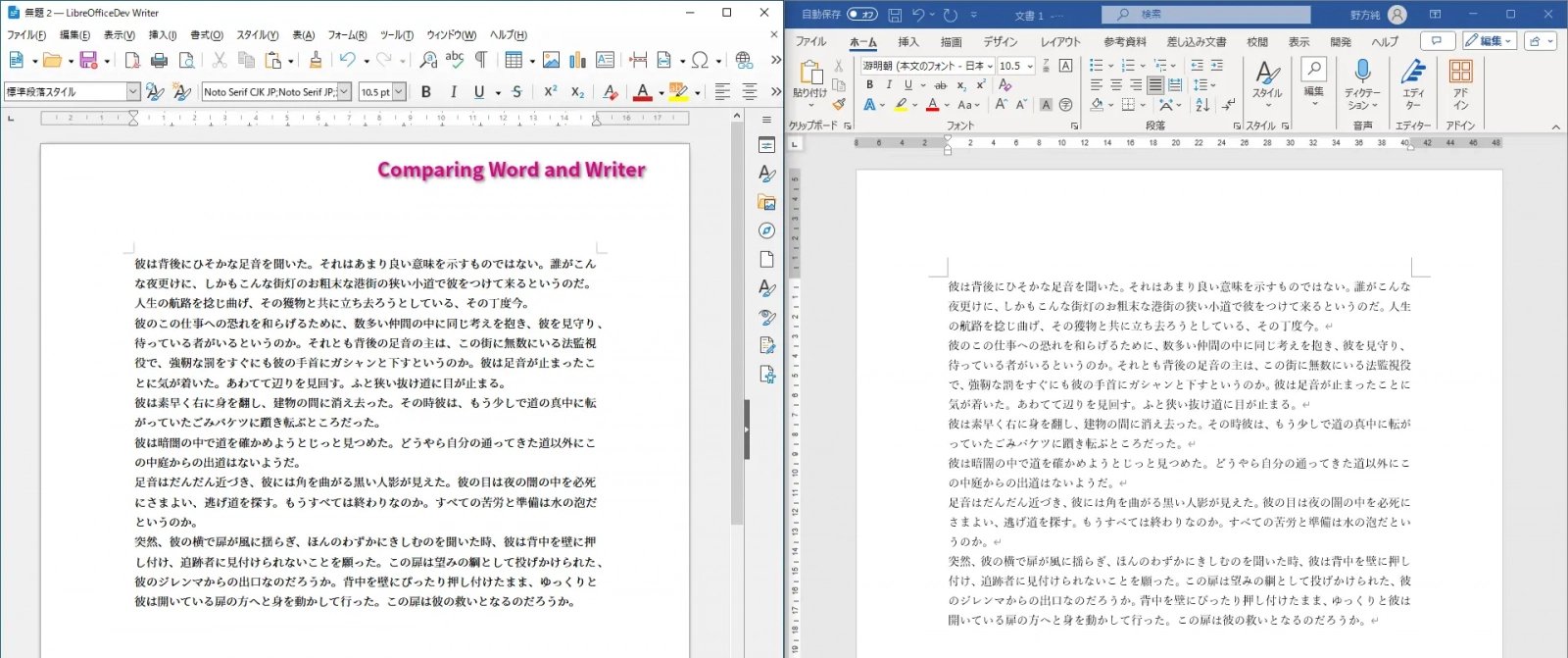This screenshot has height=658, width=1568.
Task: Toggle Bold in Writer's formatting toolbar
Action: (x=425, y=92)
